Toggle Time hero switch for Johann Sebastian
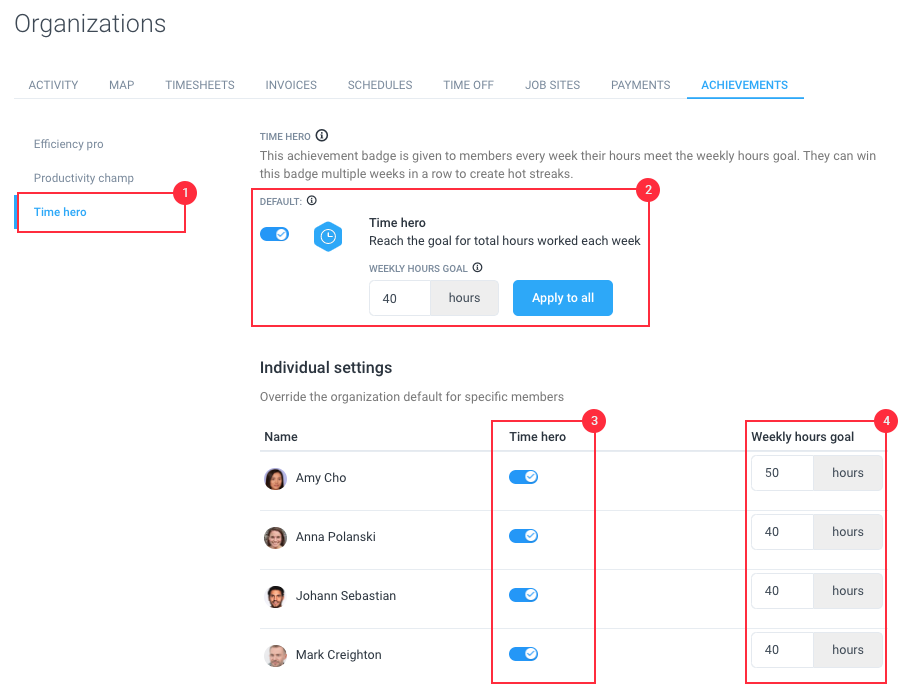This screenshot has width=904, height=685. 523,594
